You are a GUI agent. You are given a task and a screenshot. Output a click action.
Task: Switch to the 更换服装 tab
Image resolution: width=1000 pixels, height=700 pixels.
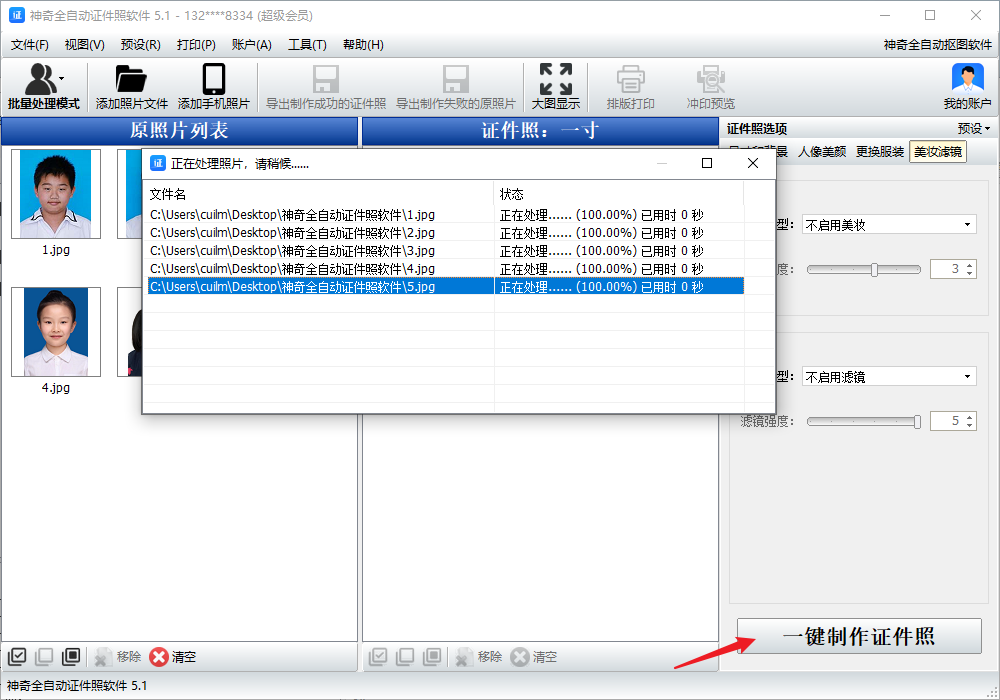[x=880, y=152]
